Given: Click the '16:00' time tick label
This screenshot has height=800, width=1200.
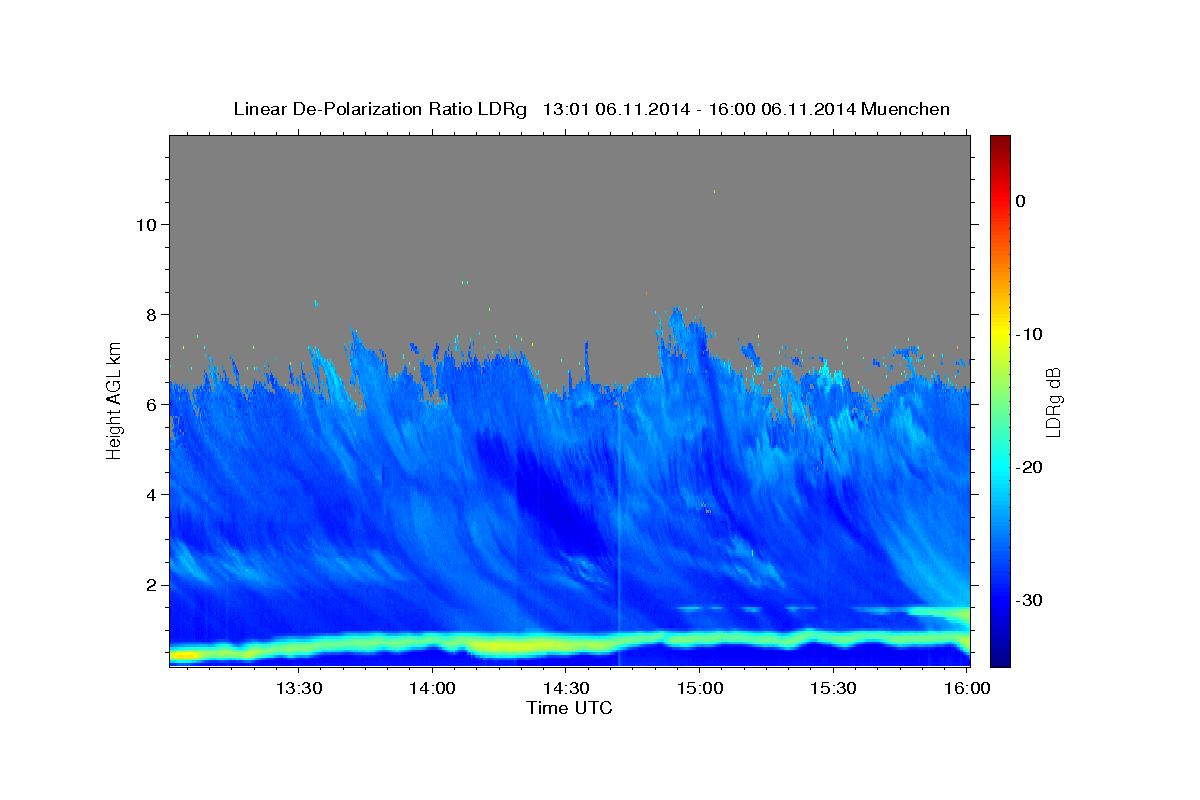Looking at the screenshot, I should (x=965, y=688).
